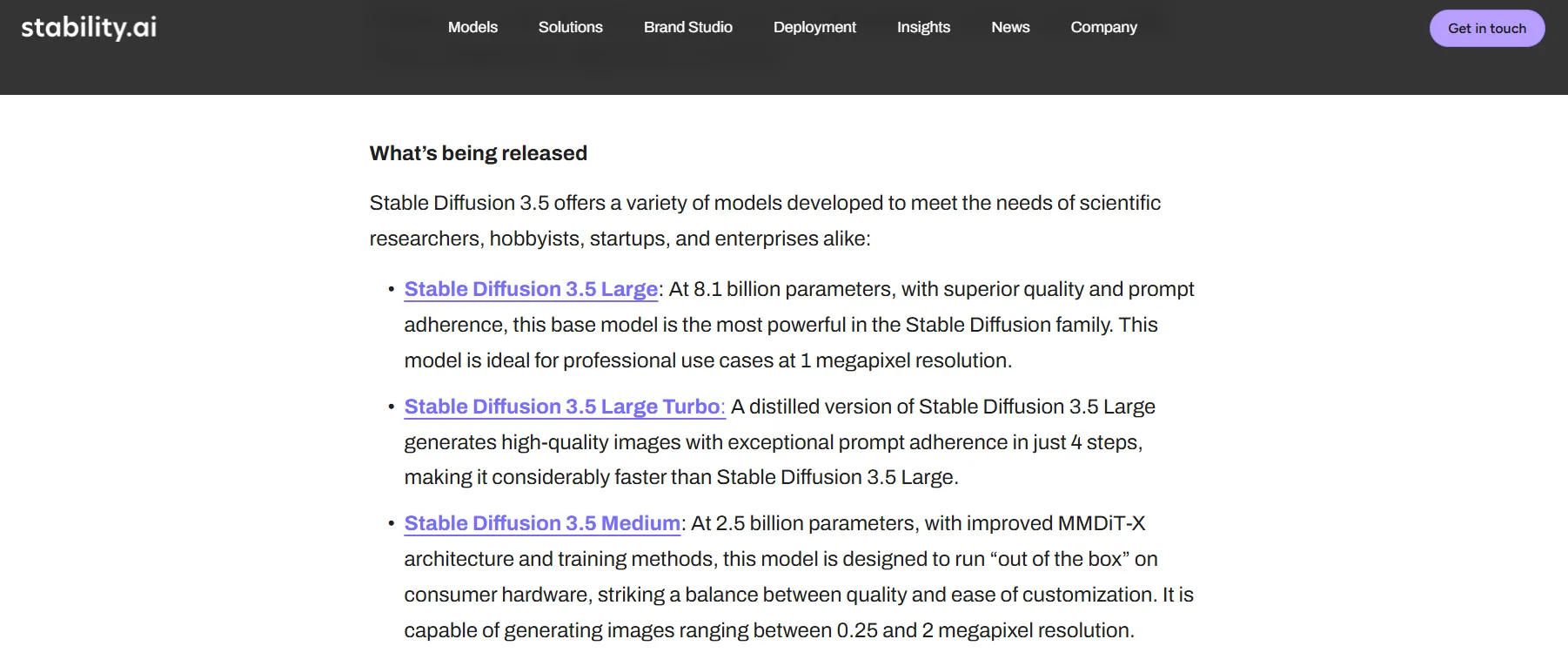This screenshot has height=666, width=1568.
Task: Click the Get in touch button
Action: pyautogui.click(x=1487, y=29)
